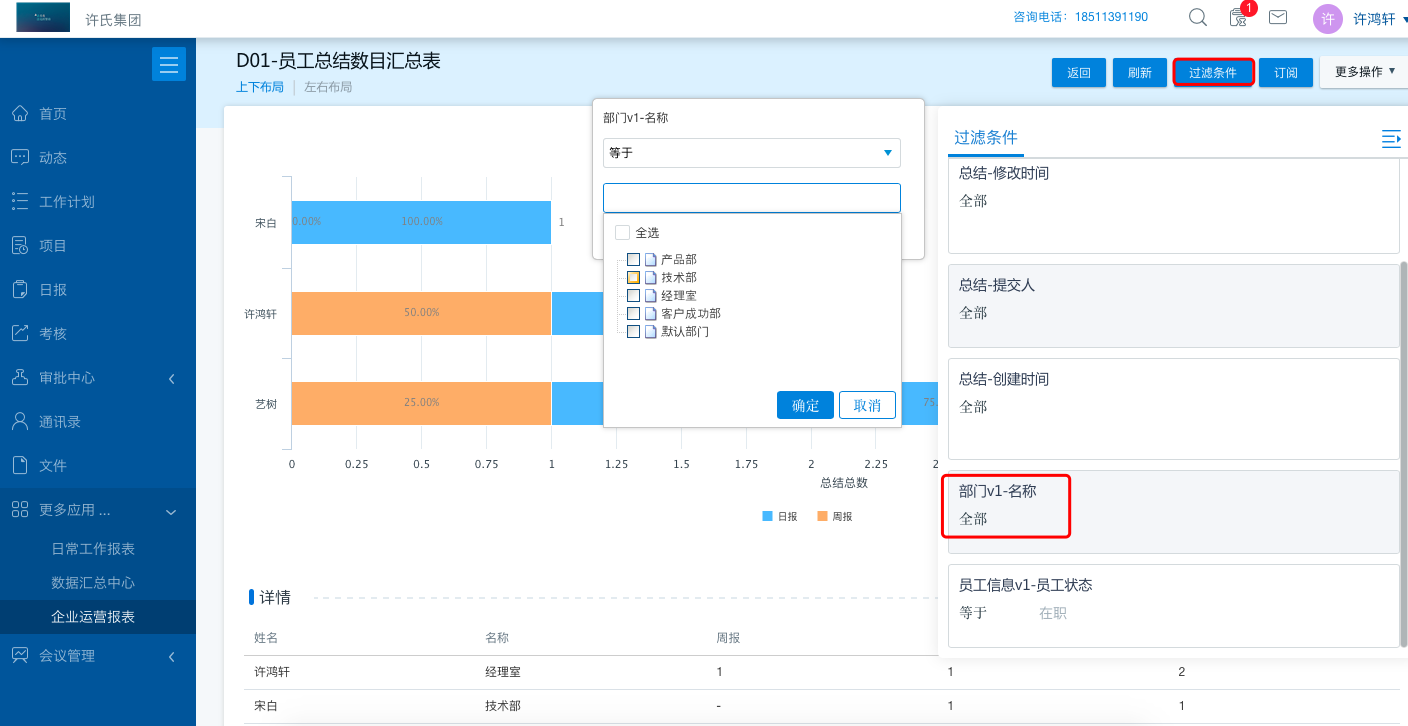Click the 刷新 button

click(1140, 73)
